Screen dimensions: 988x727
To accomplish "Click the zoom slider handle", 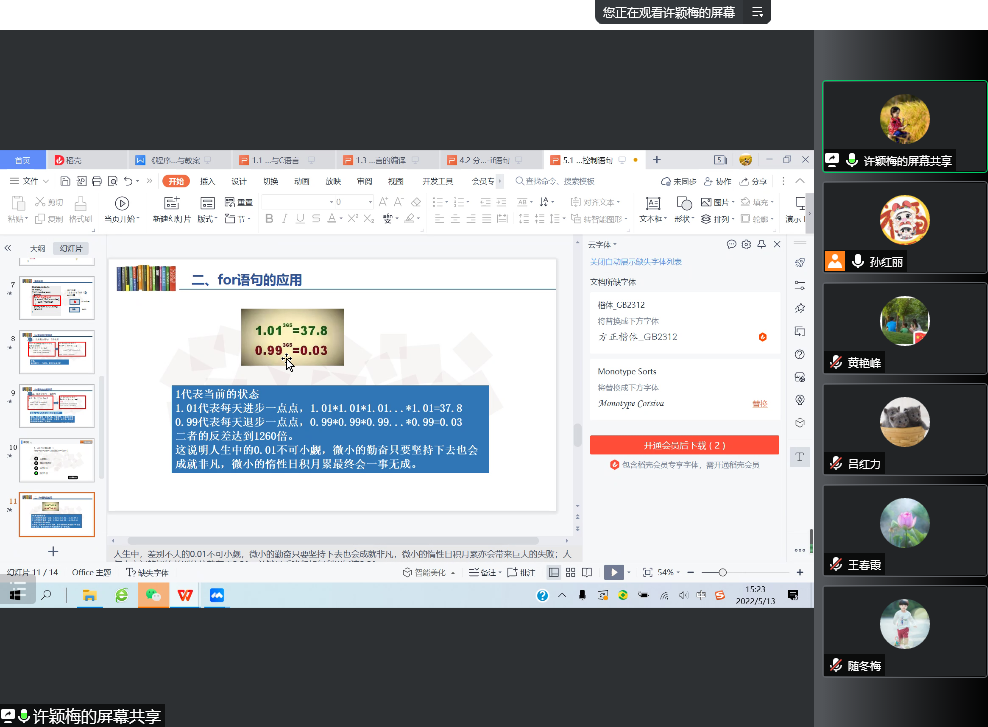I will (x=722, y=572).
